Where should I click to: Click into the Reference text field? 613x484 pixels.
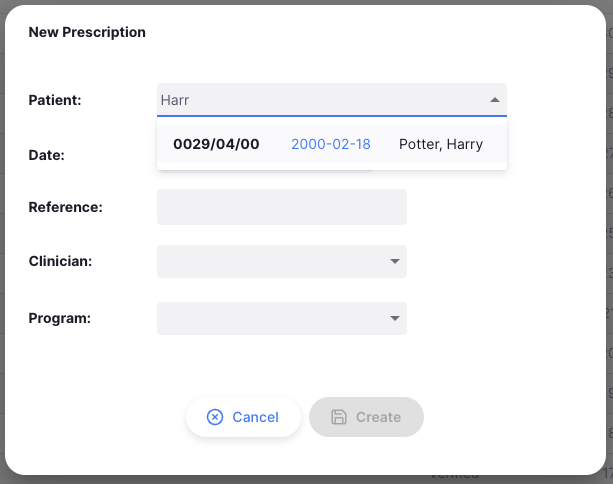(x=281, y=207)
